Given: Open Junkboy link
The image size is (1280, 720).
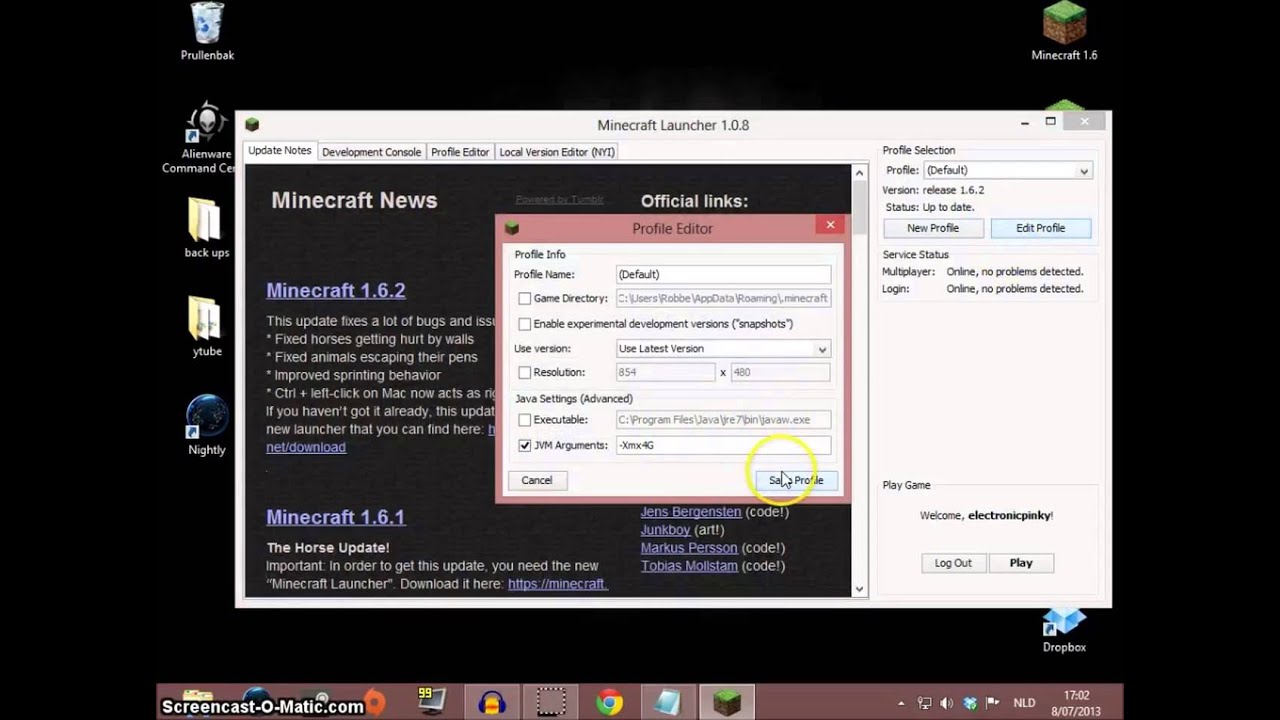Looking at the screenshot, I should [666, 530].
